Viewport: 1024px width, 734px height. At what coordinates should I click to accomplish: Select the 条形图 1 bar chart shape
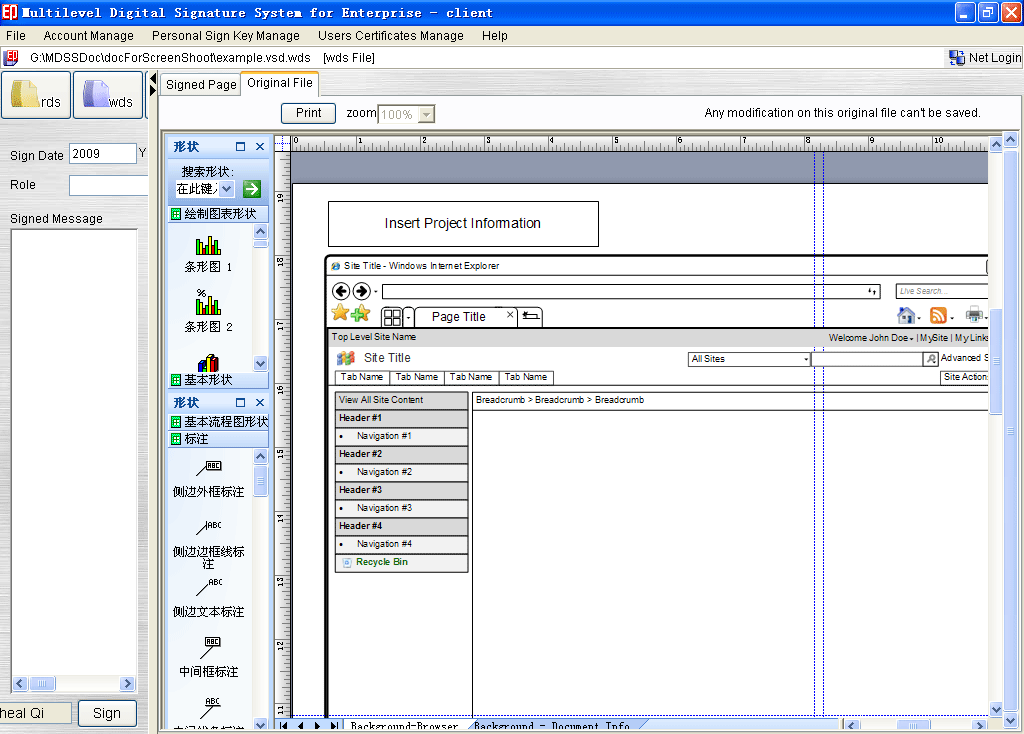[208, 254]
